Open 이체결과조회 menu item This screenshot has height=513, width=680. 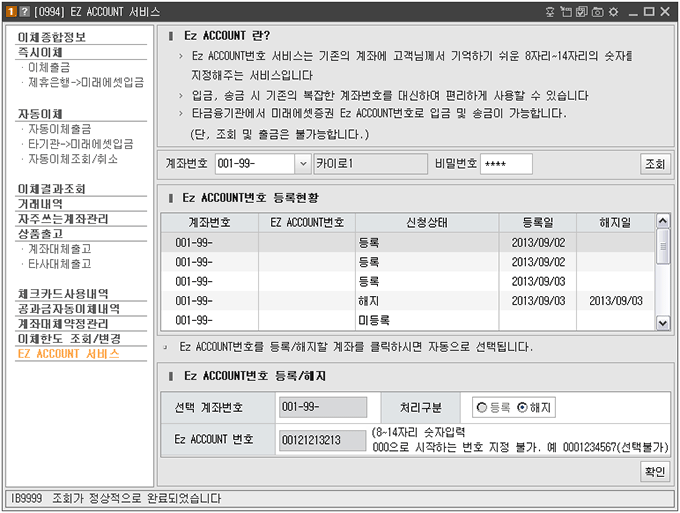coord(52,189)
